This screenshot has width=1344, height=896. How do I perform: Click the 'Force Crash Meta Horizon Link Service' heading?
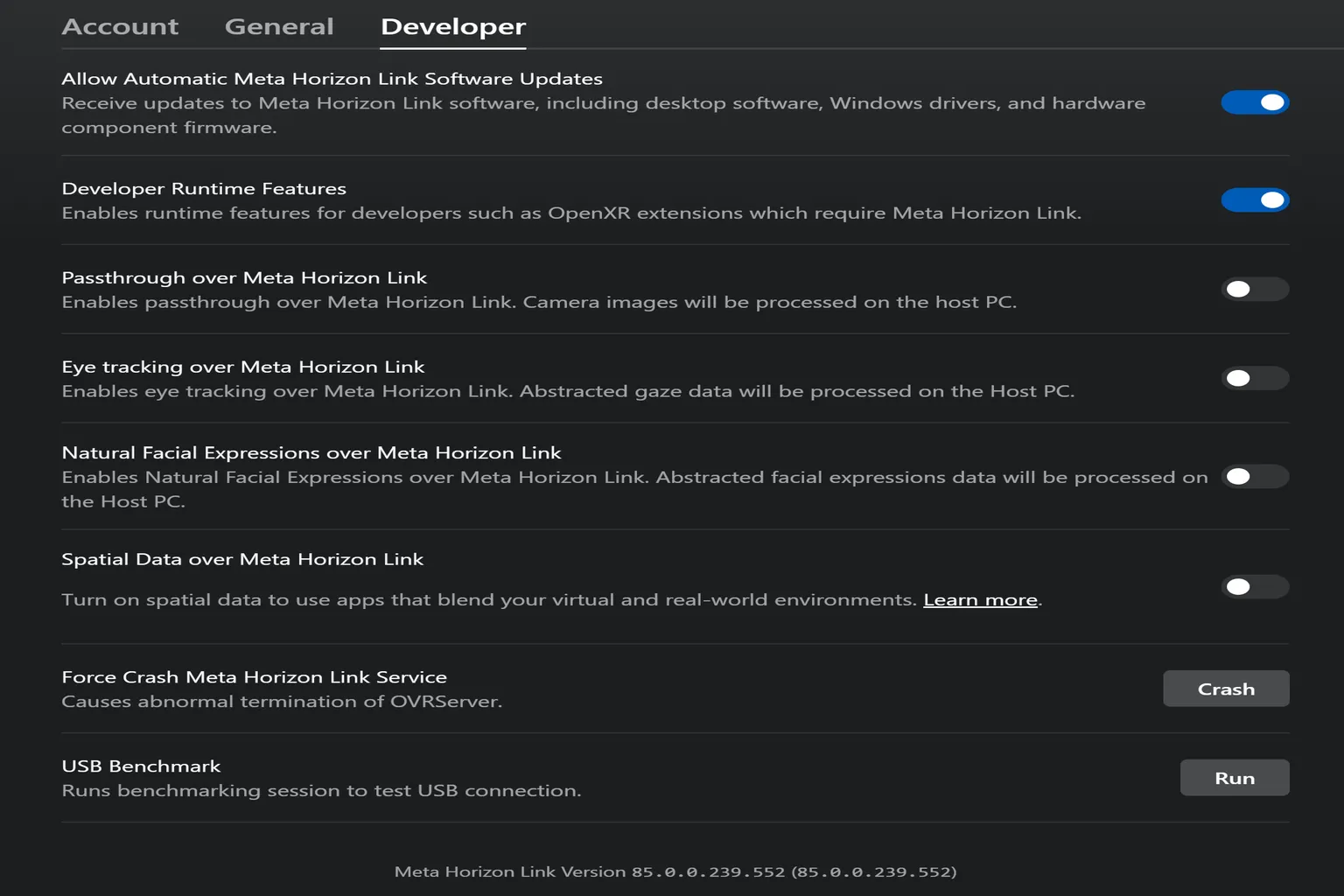click(254, 677)
